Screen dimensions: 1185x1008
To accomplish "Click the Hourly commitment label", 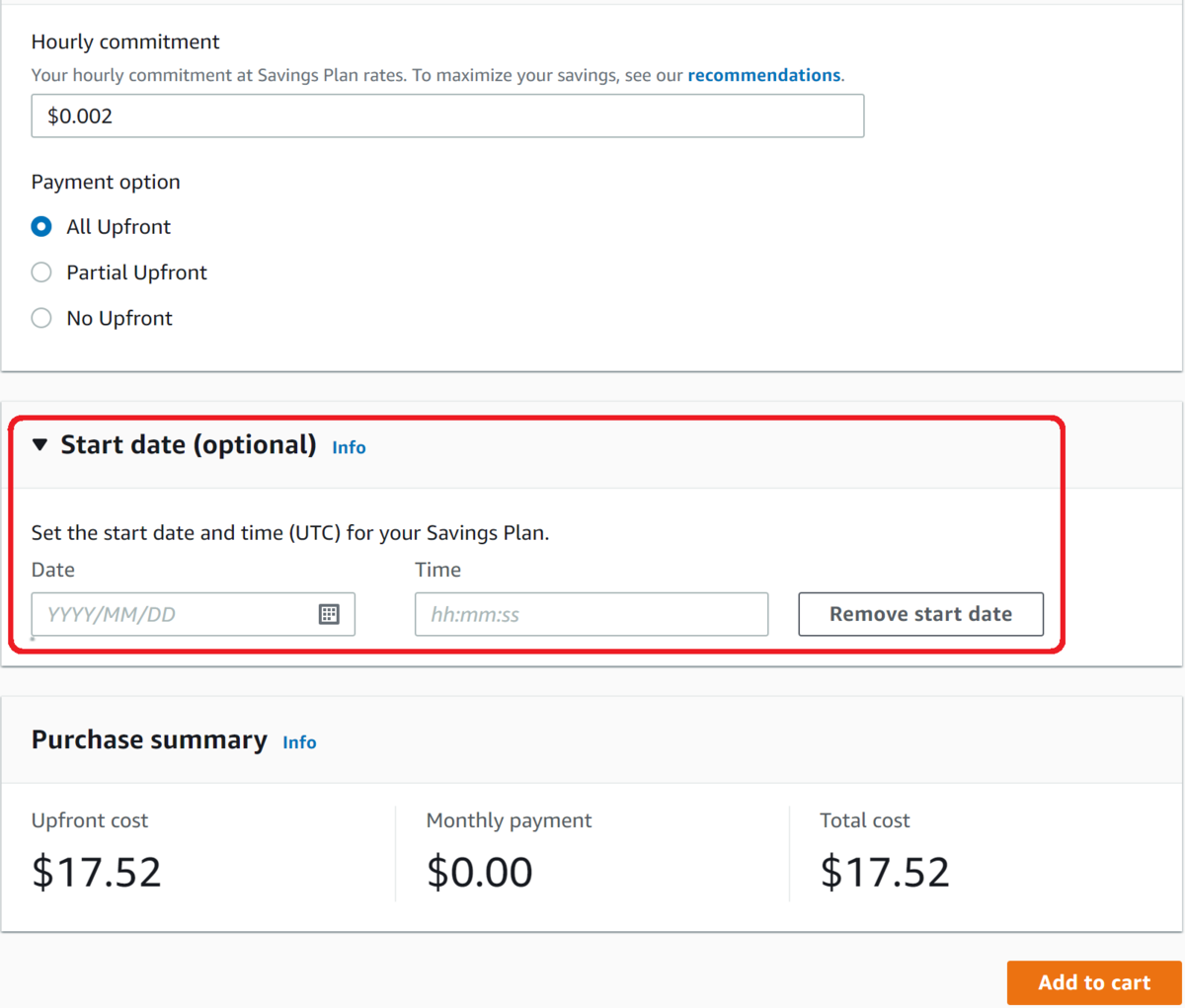I will pos(125,41).
